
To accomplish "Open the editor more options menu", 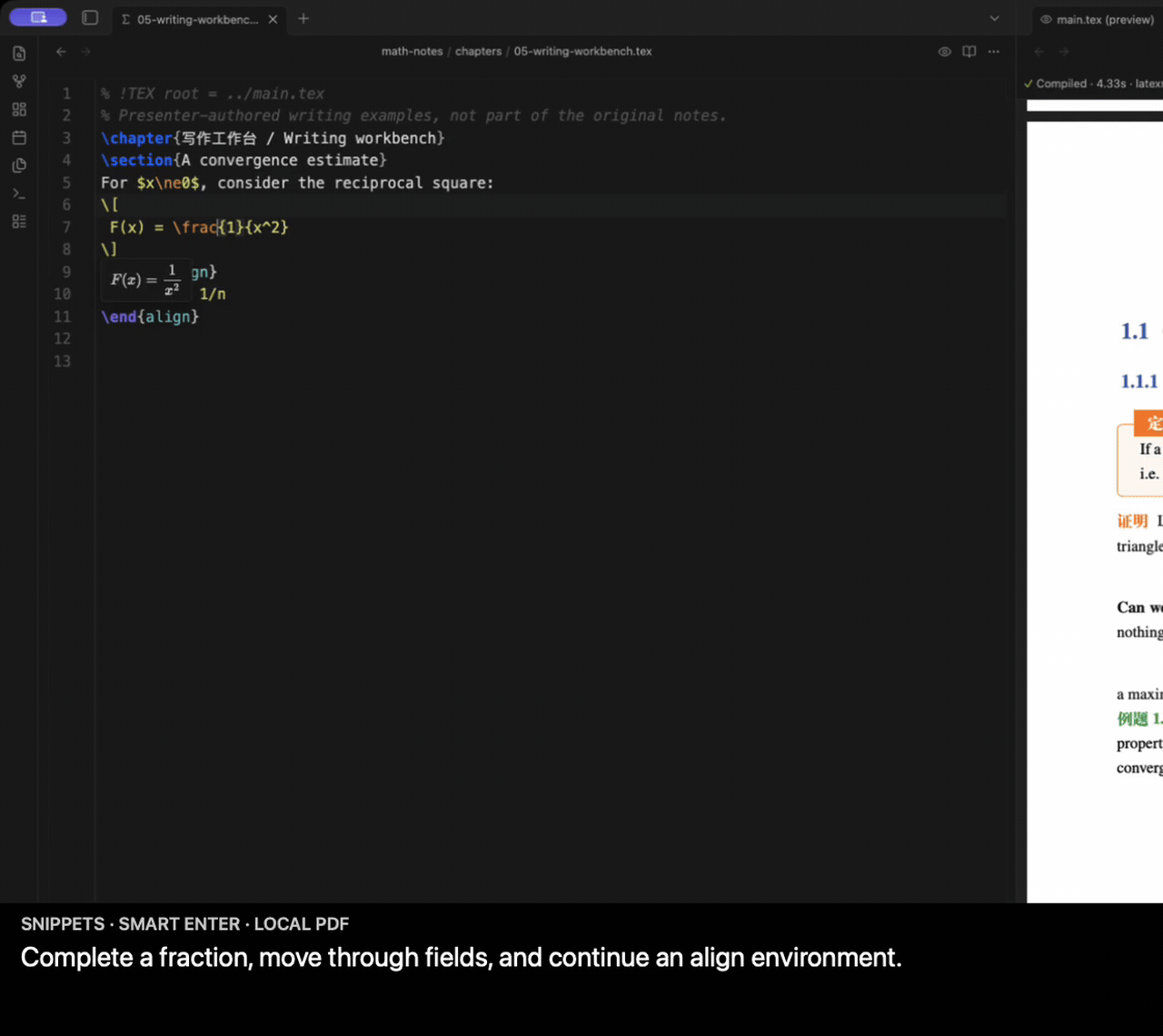I will 994,52.
